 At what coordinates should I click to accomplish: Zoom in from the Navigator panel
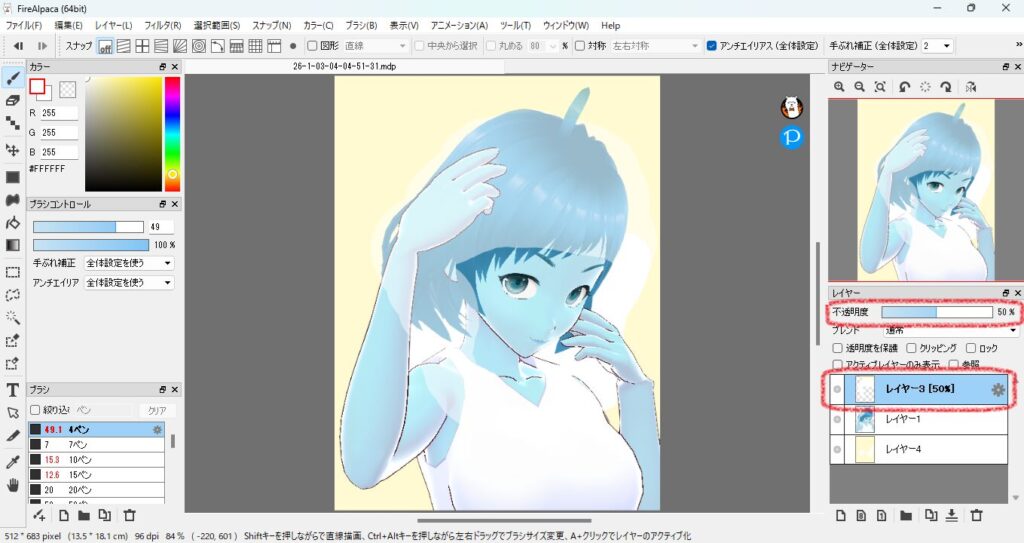click(x=839, y=87)
